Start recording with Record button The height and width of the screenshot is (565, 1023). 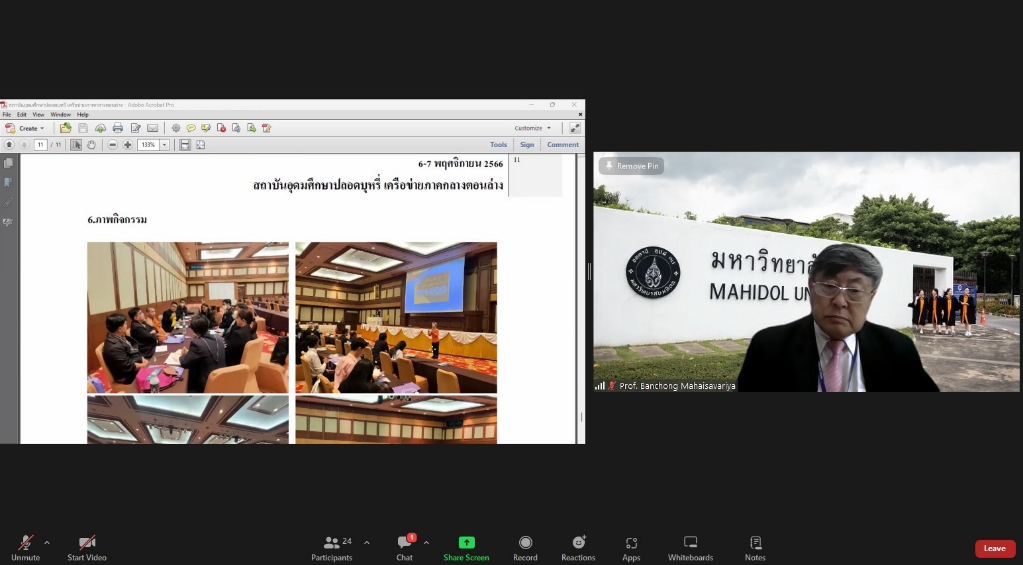point(525,549)
